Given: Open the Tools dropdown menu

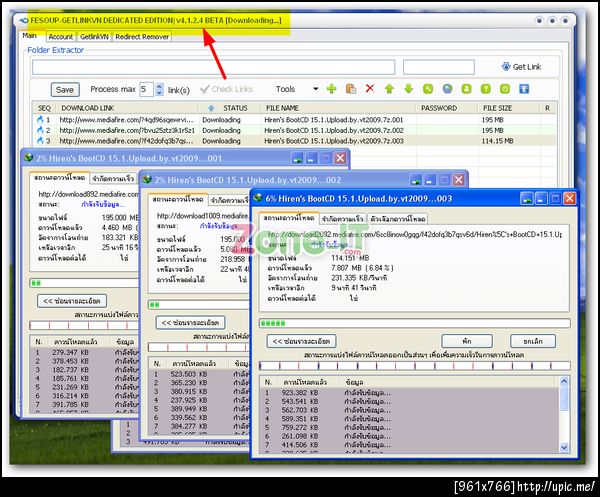Looking at the screenshot, I should [297, 89].
